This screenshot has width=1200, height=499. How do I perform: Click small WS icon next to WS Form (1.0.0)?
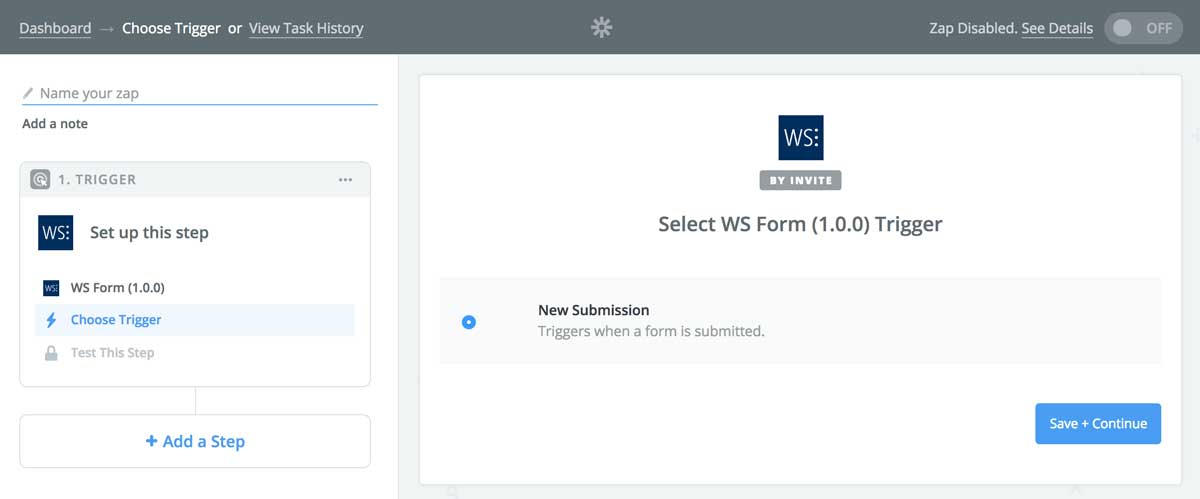point(51,288)
